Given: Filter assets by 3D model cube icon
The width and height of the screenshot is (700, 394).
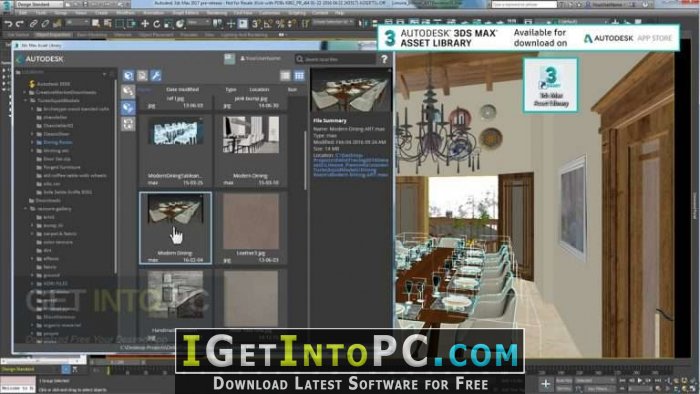Looking at the screenshot, I should (129, 75).
